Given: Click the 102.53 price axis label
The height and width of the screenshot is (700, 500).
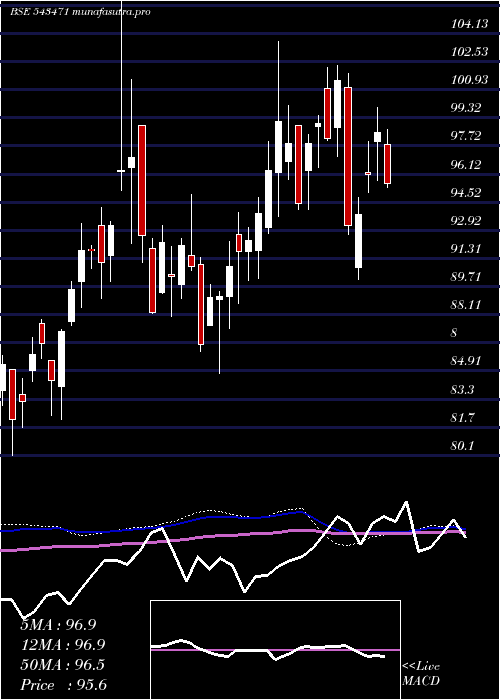Looking at the screenshot, I should [470, 52].
